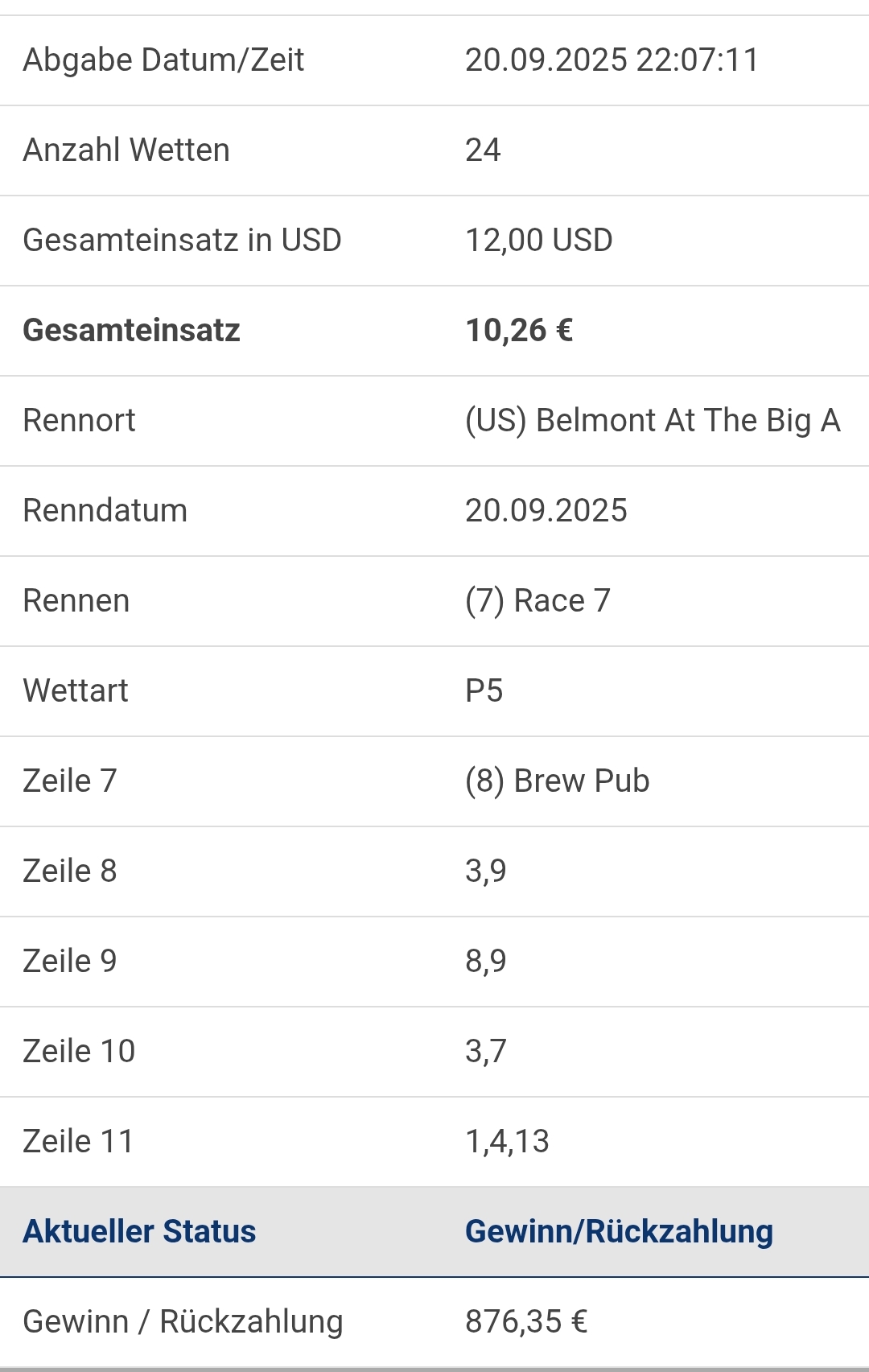869x1372 pixels.
Task: Select the (8) Brew Pub selection
Action: [x=557, y=781]
